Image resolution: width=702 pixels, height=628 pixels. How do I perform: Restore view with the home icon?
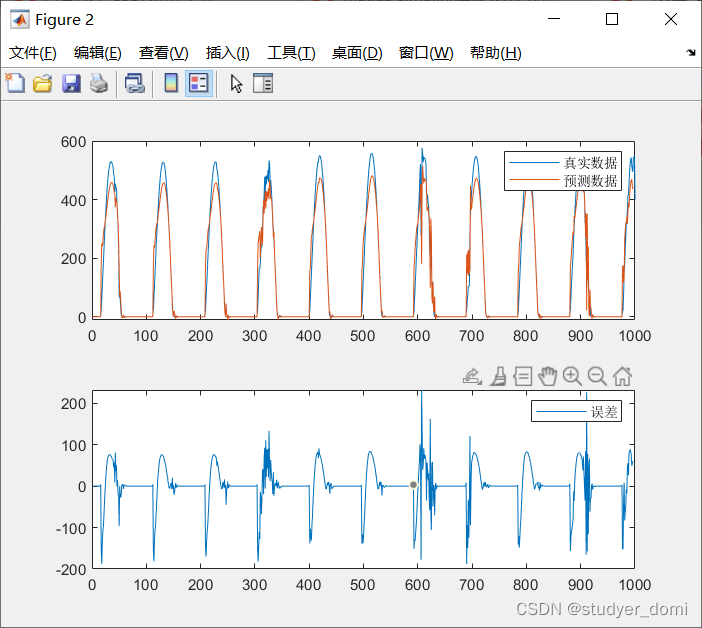tap(622, 376)
